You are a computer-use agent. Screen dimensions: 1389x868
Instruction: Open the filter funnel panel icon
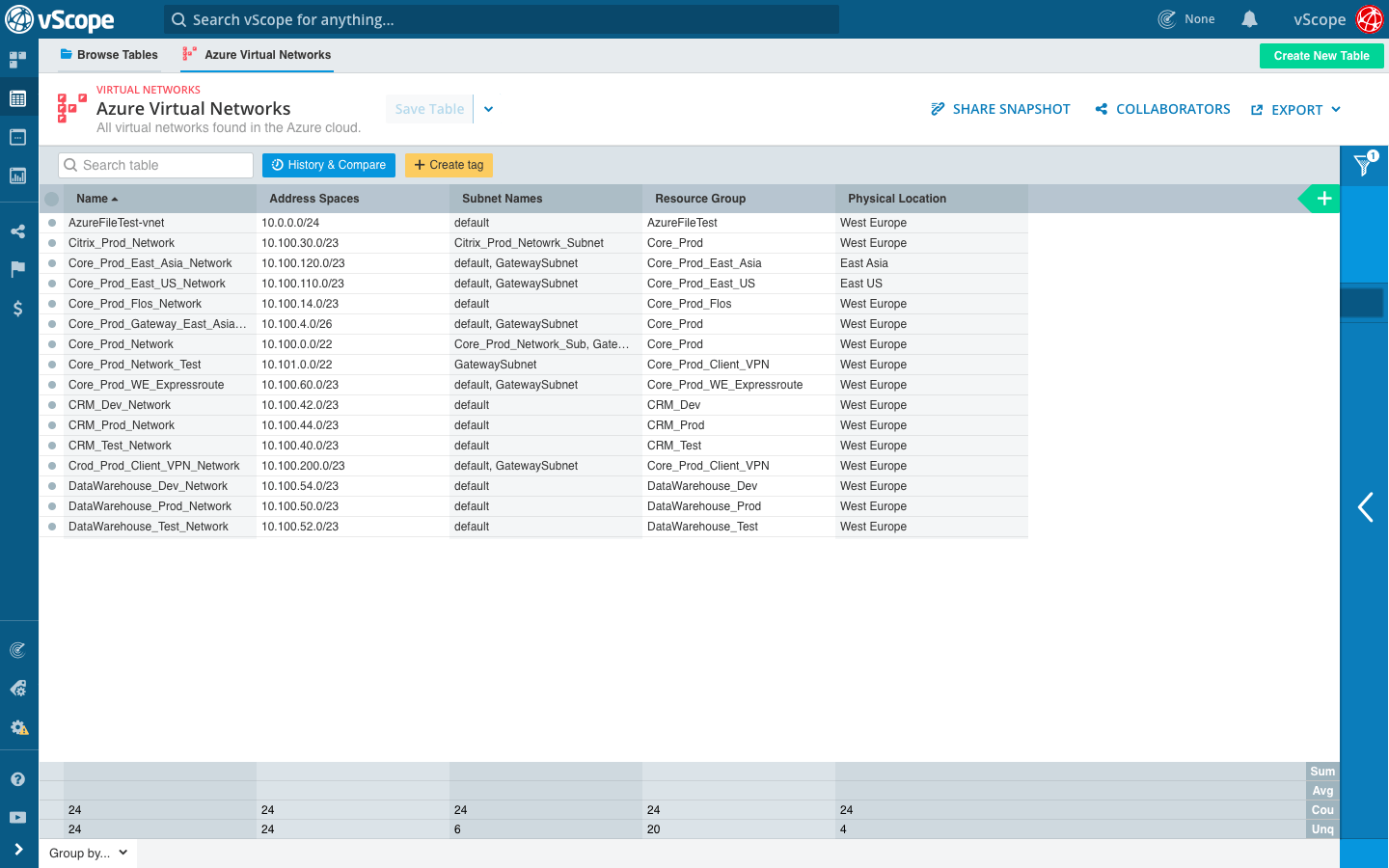coord(1364,165)
